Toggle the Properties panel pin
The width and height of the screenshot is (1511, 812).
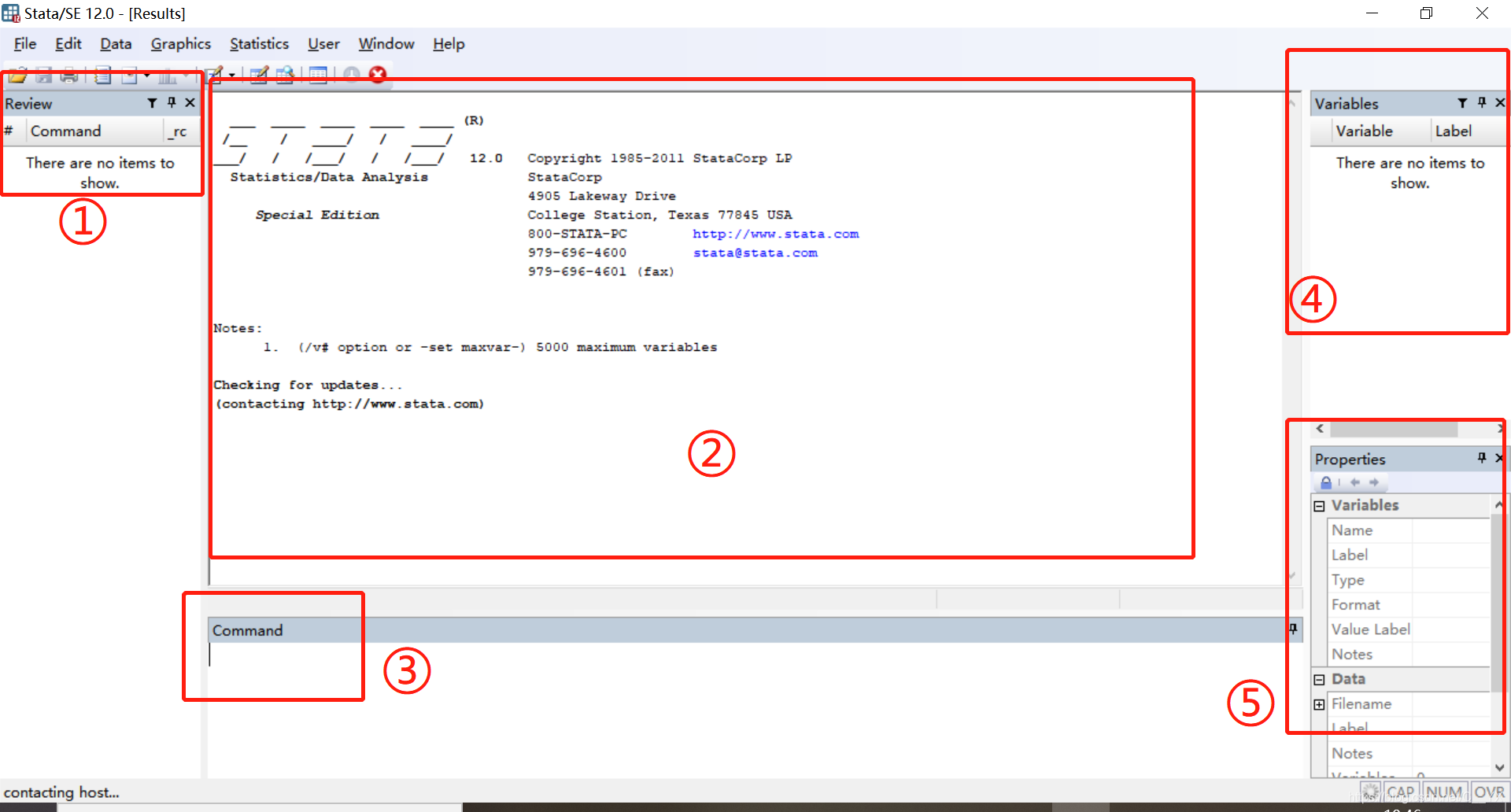click(x=1482, y=458)
